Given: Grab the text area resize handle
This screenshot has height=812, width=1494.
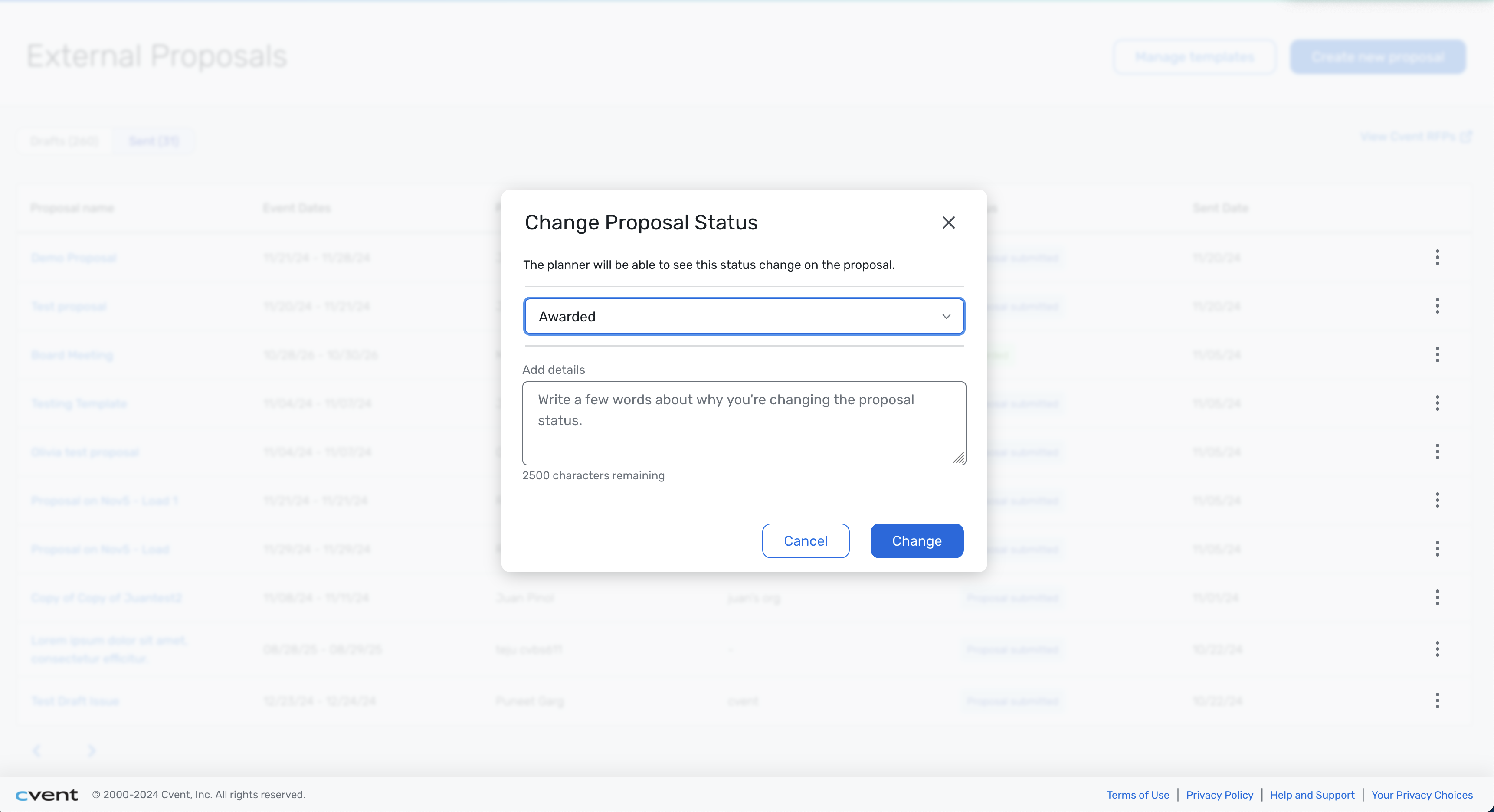Looking at the screenshot, I should (959, 458).
